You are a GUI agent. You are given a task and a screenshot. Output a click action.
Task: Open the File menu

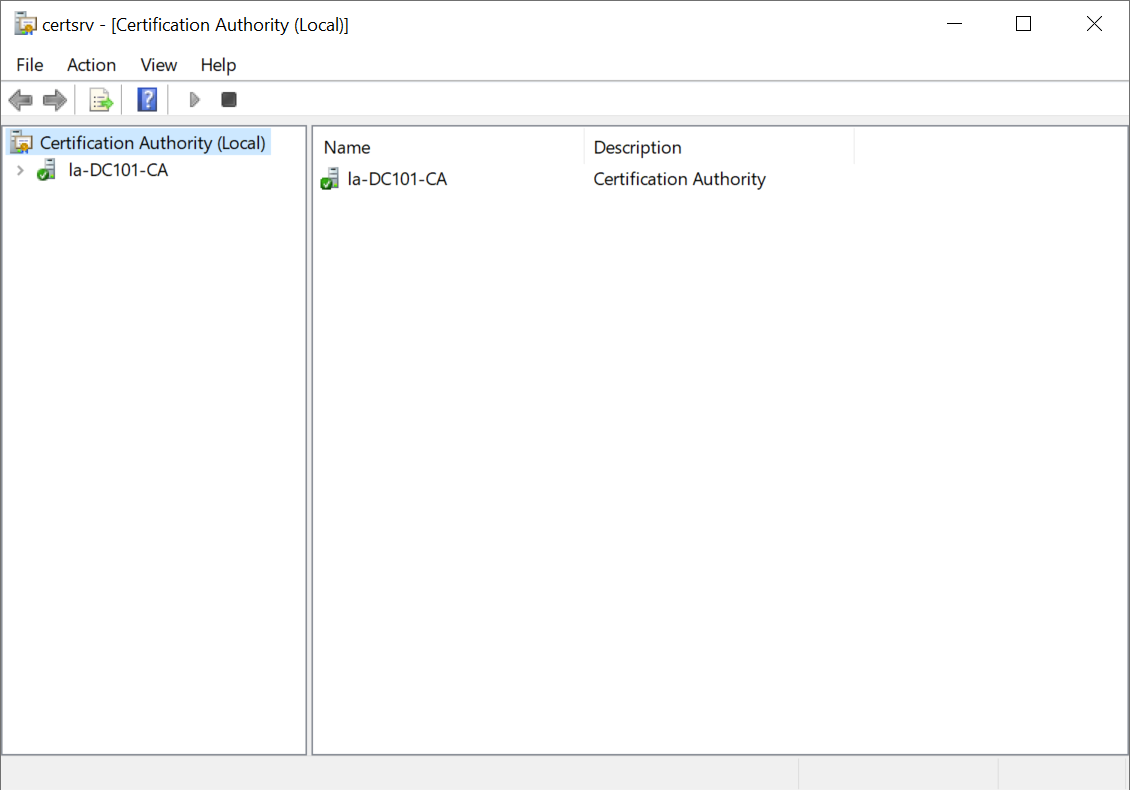pyautogui.click(x=30, y=65)
